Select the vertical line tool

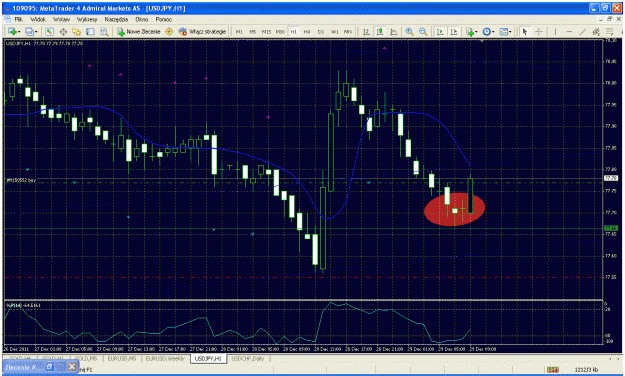click(x=555, y=31)
